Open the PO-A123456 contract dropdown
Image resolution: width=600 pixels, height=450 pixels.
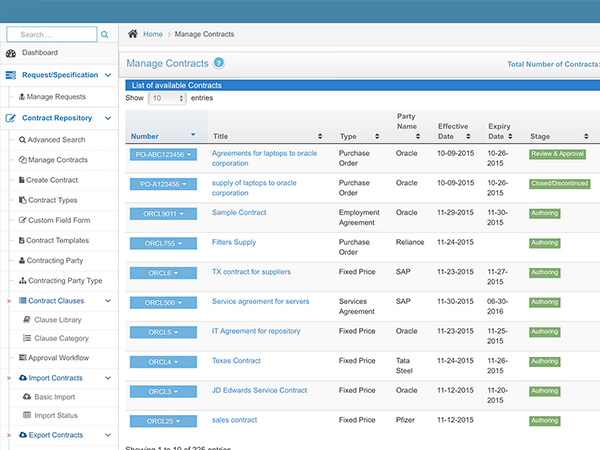[x=163, y=184]
